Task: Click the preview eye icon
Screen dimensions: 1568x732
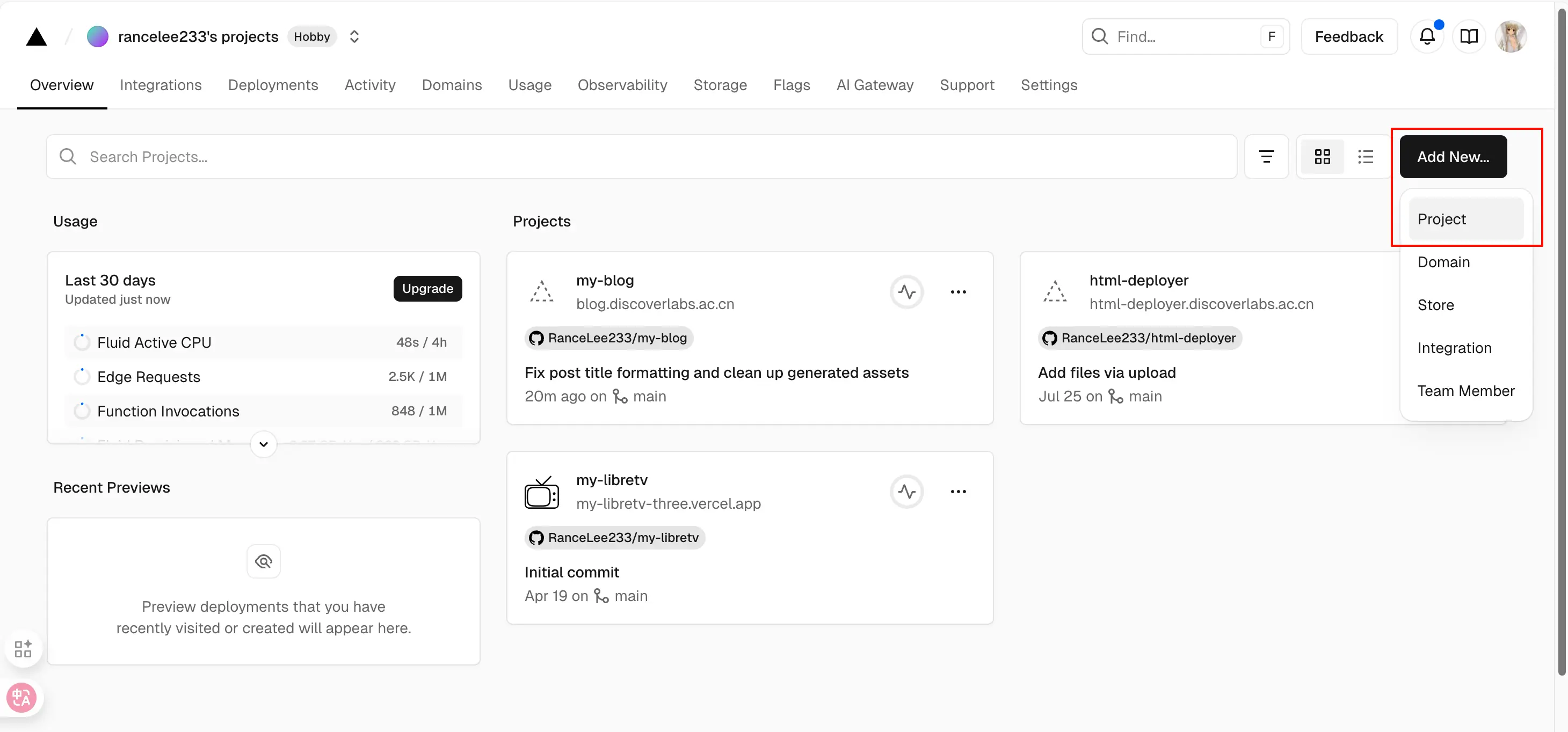Action: click(x=264, y=561)
